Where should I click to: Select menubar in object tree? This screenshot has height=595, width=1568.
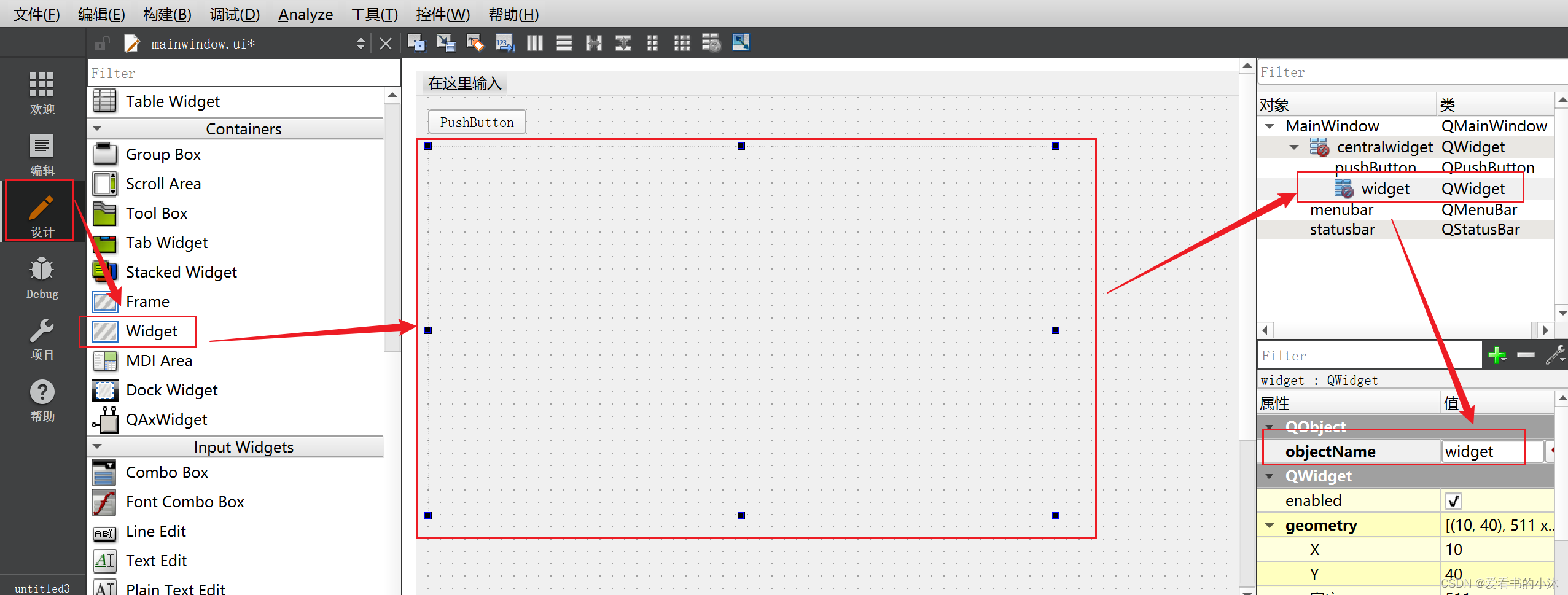[1341, 209]
